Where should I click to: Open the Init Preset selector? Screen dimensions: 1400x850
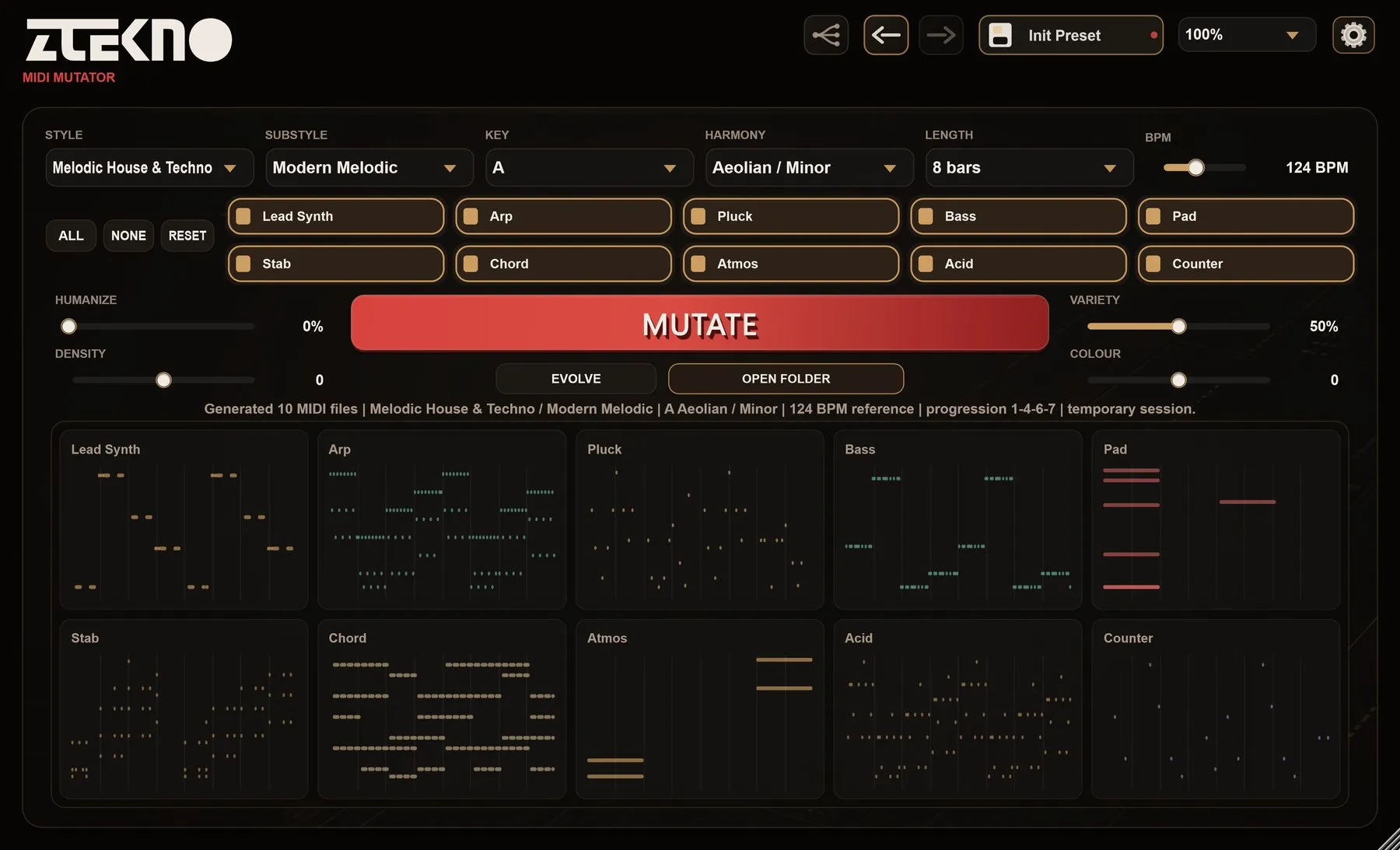[x=1071, y=35]
